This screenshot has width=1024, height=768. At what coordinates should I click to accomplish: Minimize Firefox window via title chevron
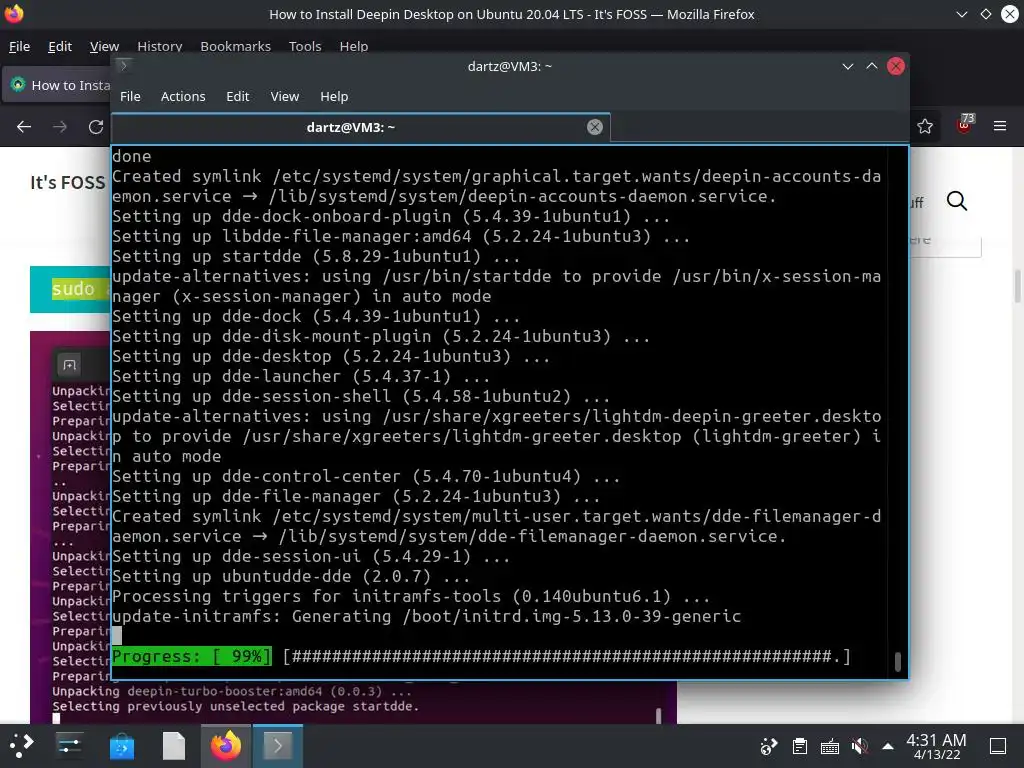[961, 14]
